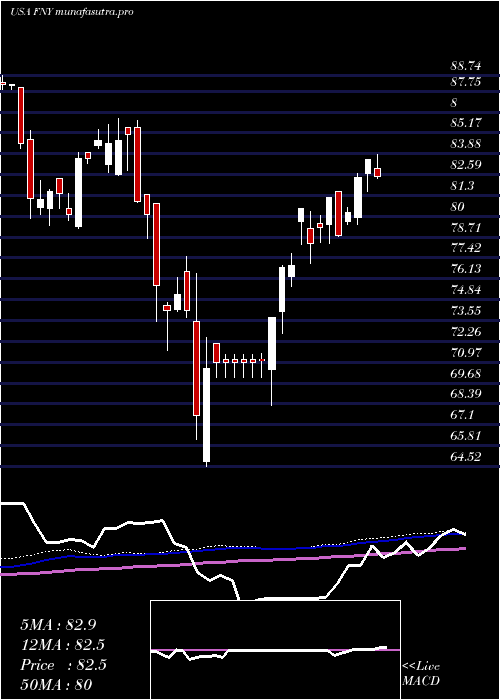500x700 pixels.
Task: Click the '5MA : 82.9' readout
Action: coord(58,625)
